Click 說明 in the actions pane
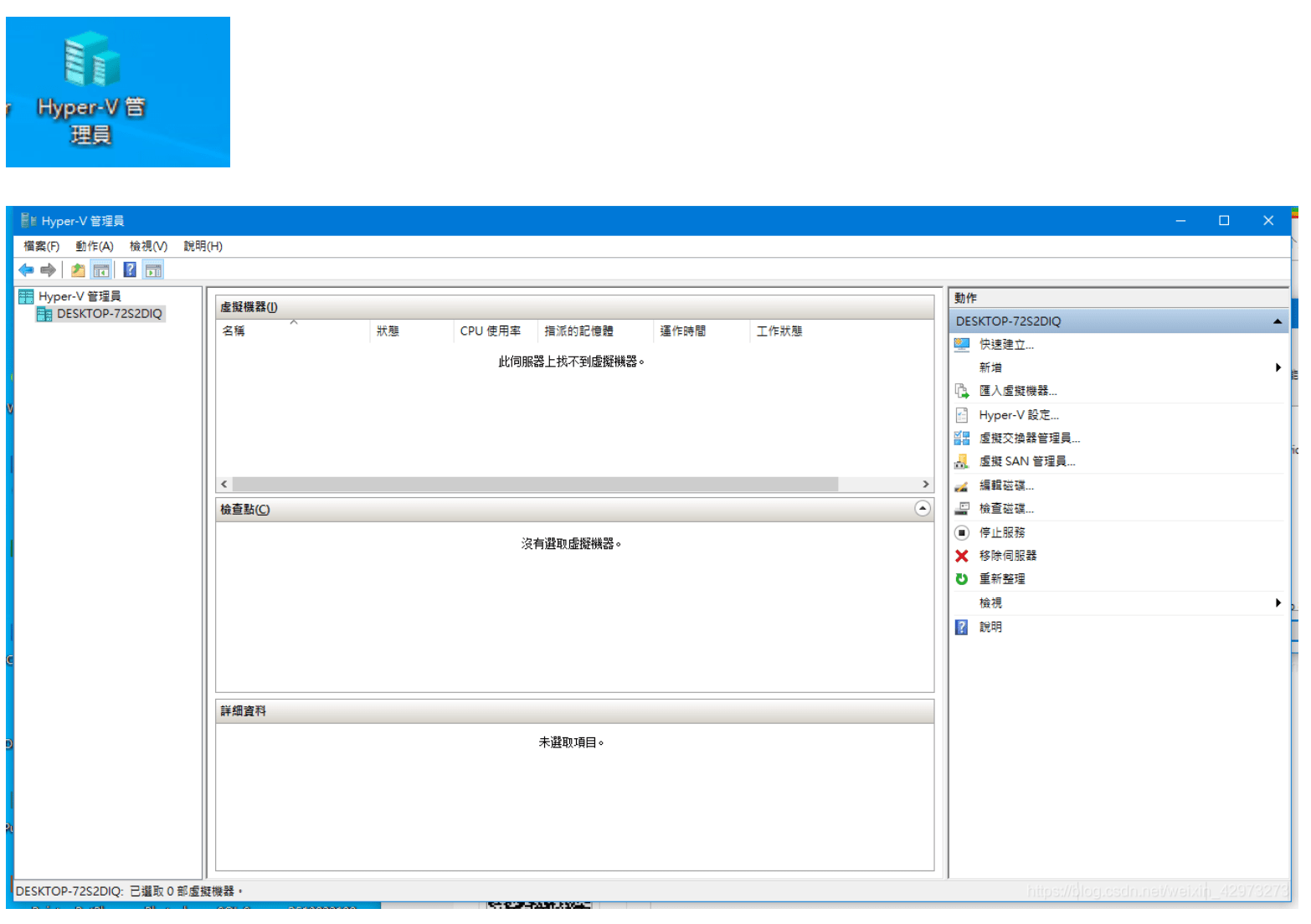This screenshot has width=1311, height=924. click(x=990, y=627)
